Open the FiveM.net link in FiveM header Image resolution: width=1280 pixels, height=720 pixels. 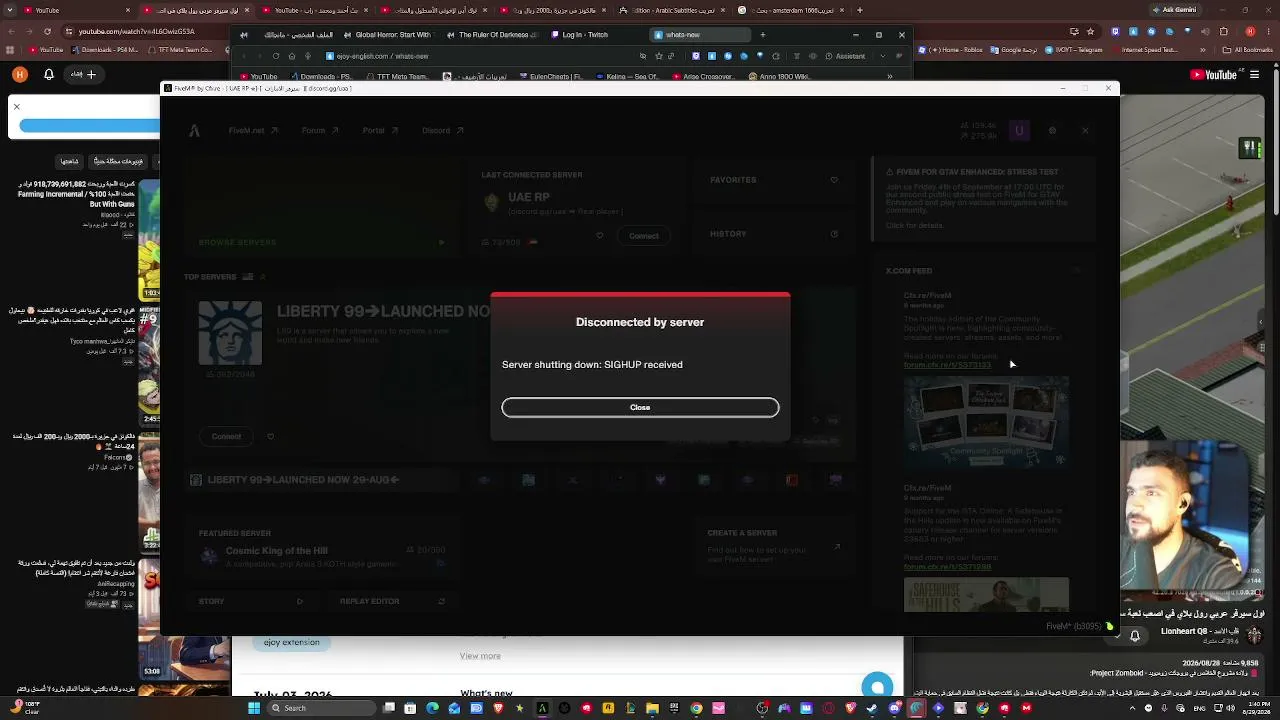pyautogui.click(x=253, y=130)
